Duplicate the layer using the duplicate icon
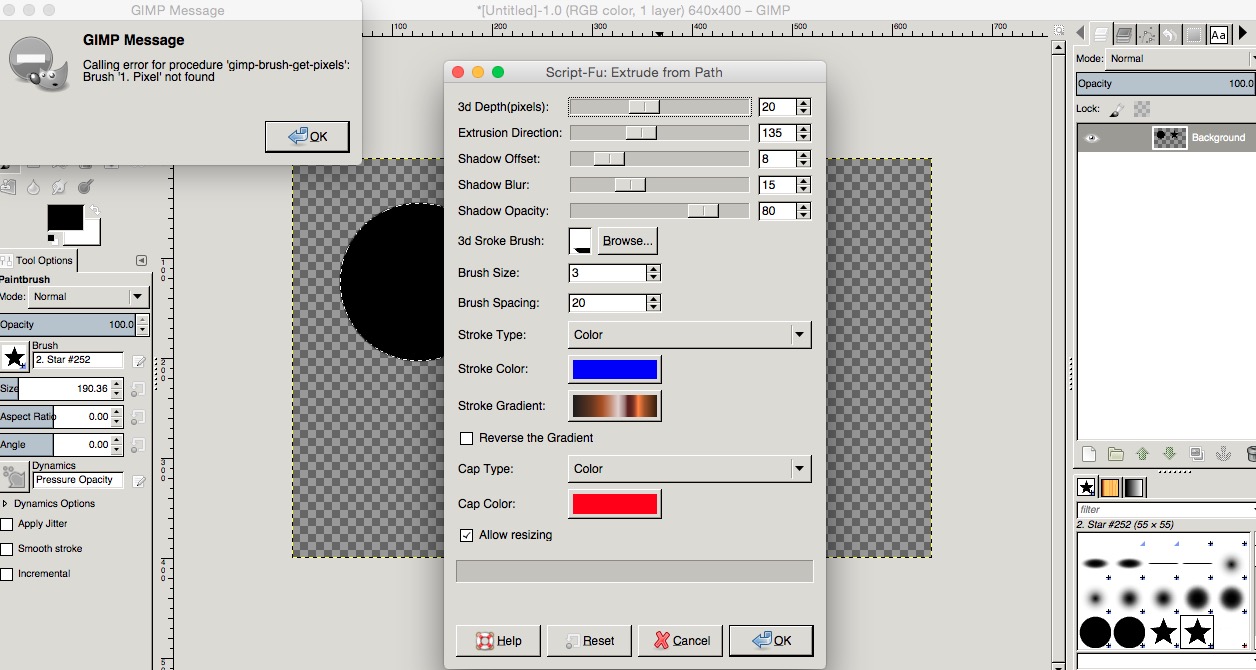This screenshot has width=1256, height=670. [x=1195, y=453]
